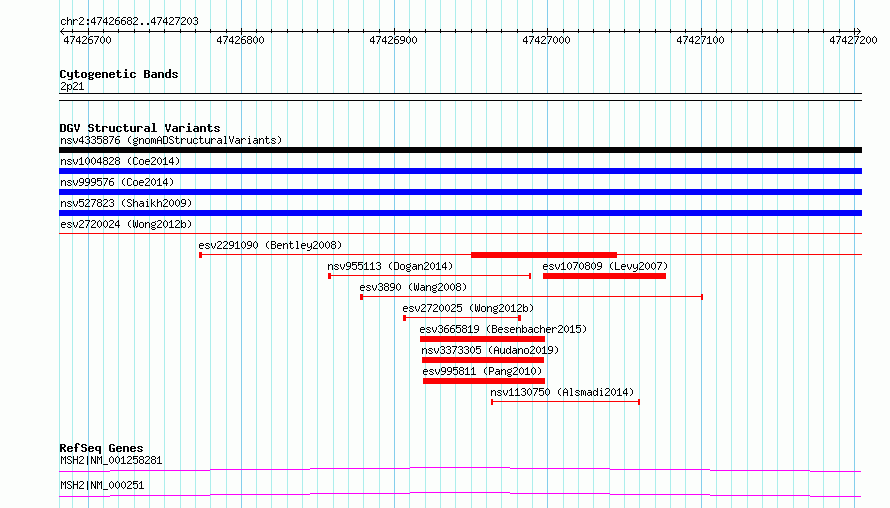Click the blue bar under nsv527823

(x=460, y=213)
